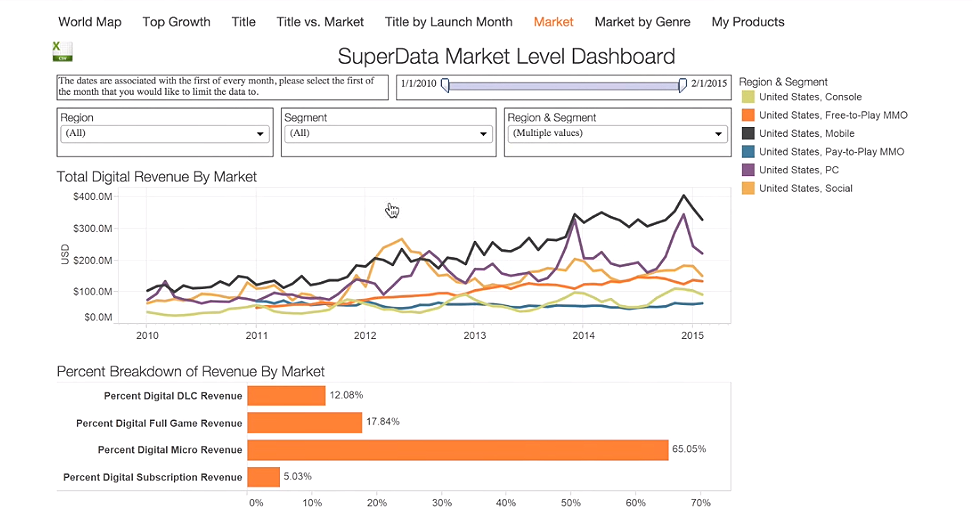Select the Market by Genre tab
Image resolution: width=972 pixels, height=521 pixels.
(x=642, y=21)
